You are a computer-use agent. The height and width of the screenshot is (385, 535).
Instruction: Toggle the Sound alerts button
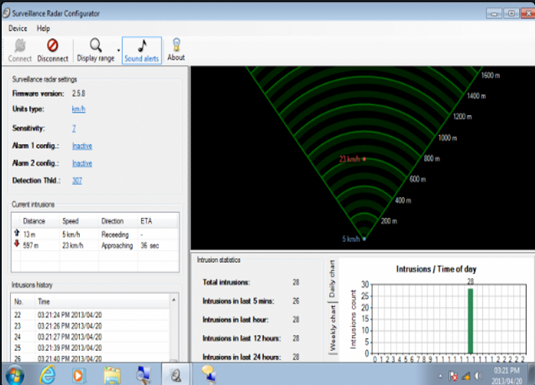(x=142, y=50)
